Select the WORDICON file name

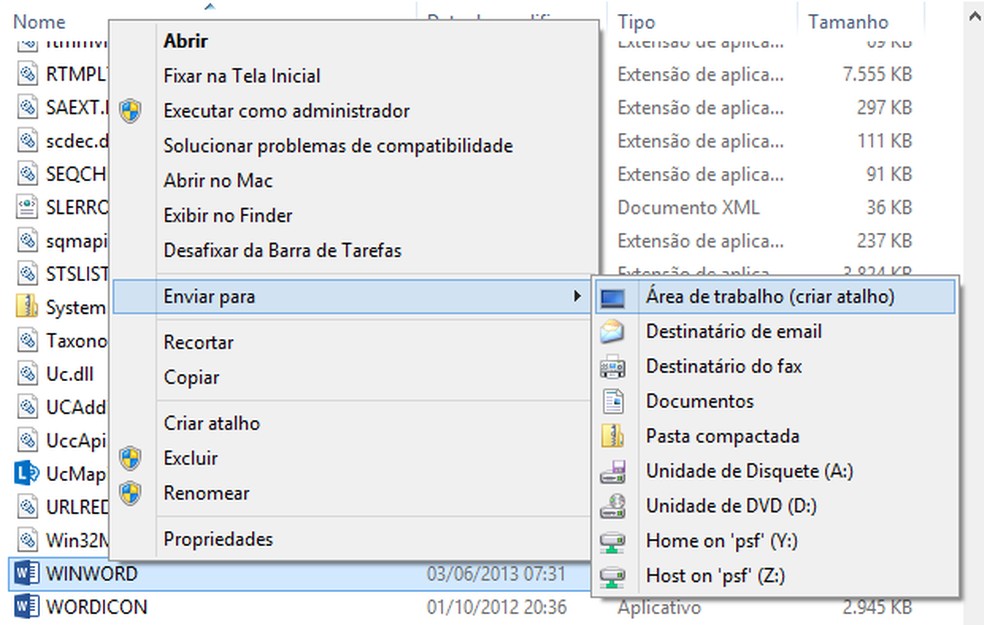pos(97,607)
